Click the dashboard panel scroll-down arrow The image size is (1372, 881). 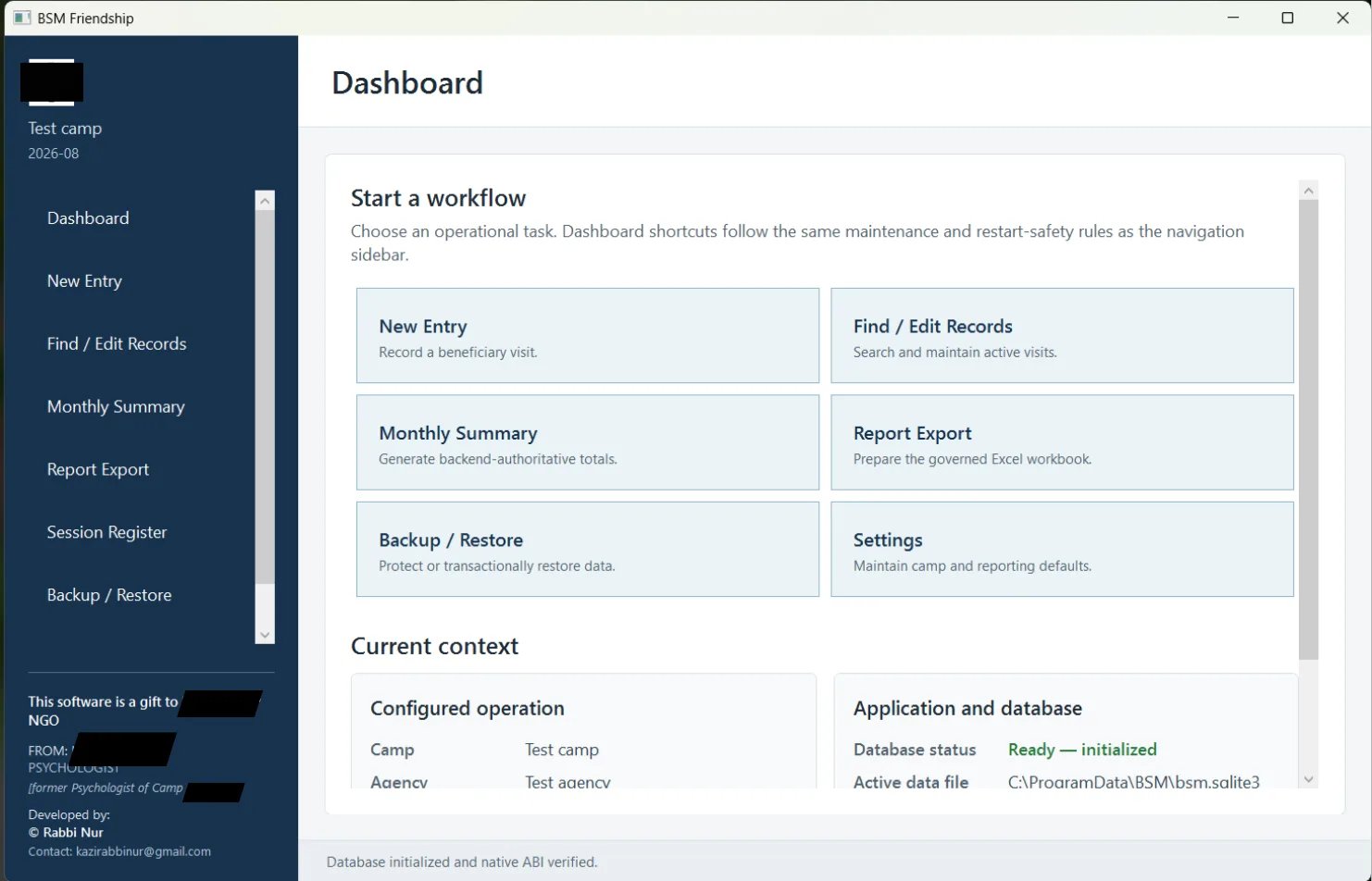click(1308, 779)
